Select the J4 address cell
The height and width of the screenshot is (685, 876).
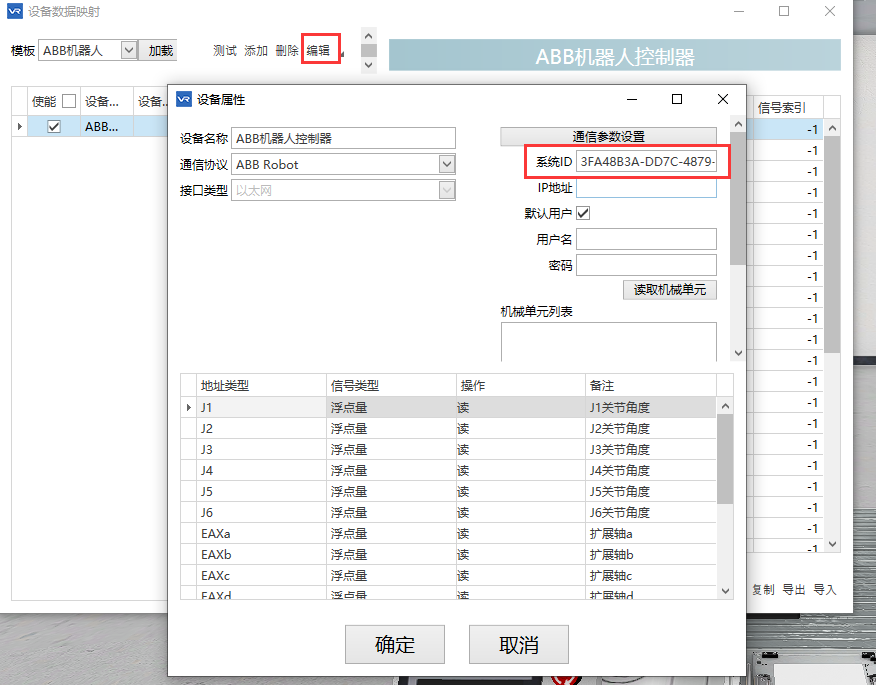tap(261, 470)
